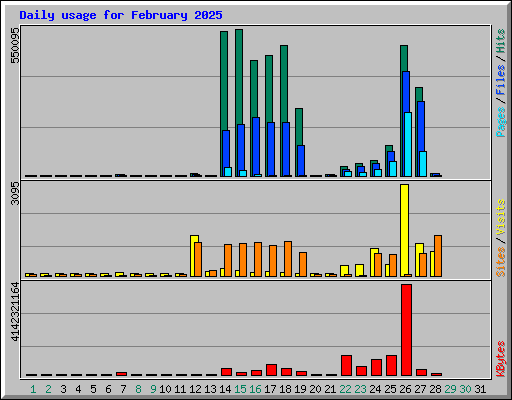512x400 pixels.
Task: Click the blue Files bar for day 16
Action: [256, 146]
